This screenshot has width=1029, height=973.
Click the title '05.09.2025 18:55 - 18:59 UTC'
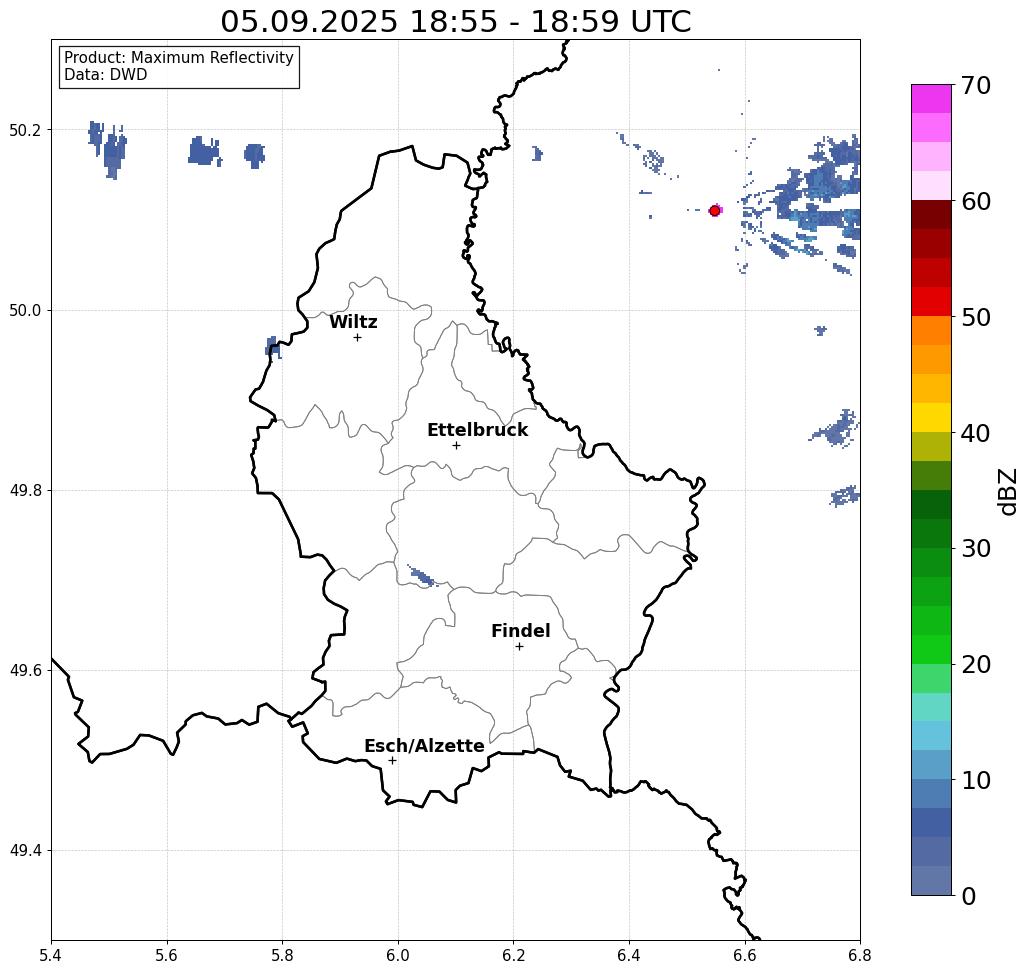[455, 21]
